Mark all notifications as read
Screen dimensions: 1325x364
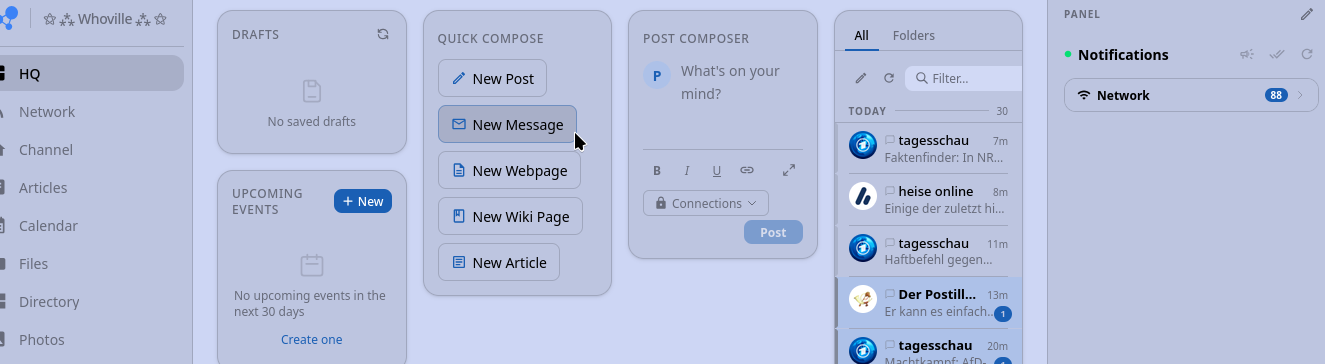[x=1276, y=55]
